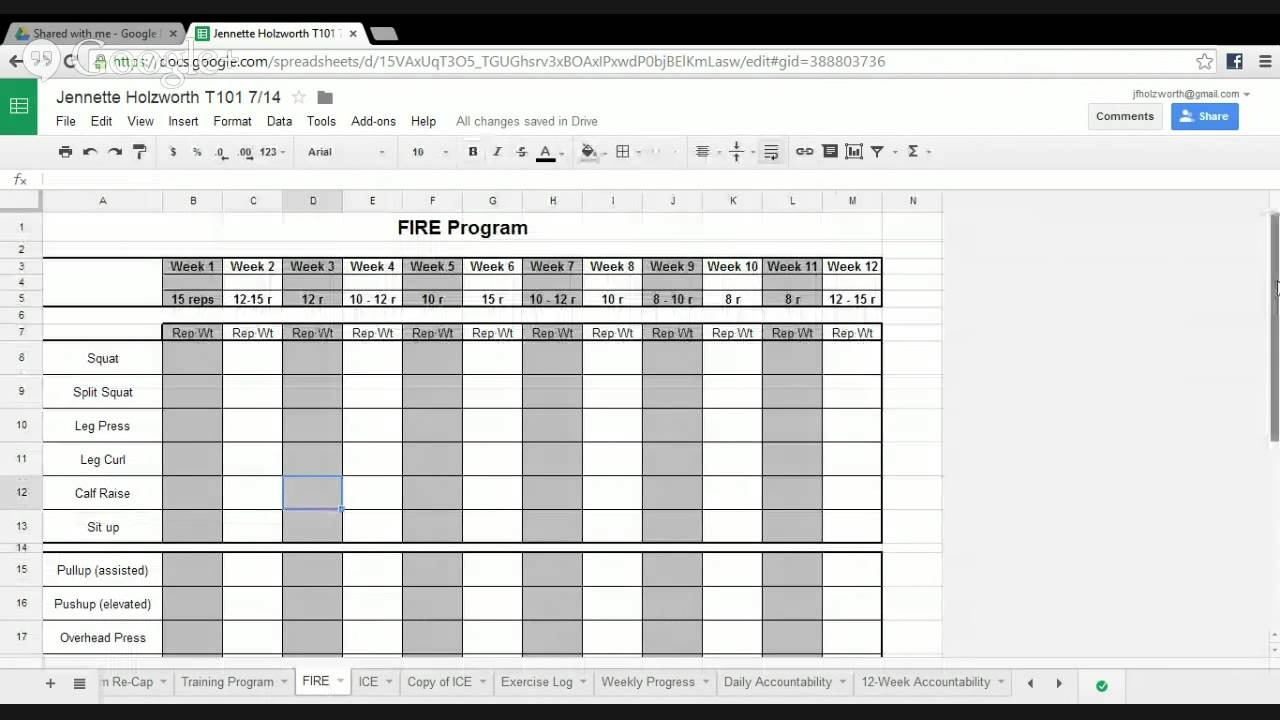This screenshot has height=720, width=1280.
Task: Insert chart icon in toolbar
Action: pyautogui.click(x=853, y=152)
